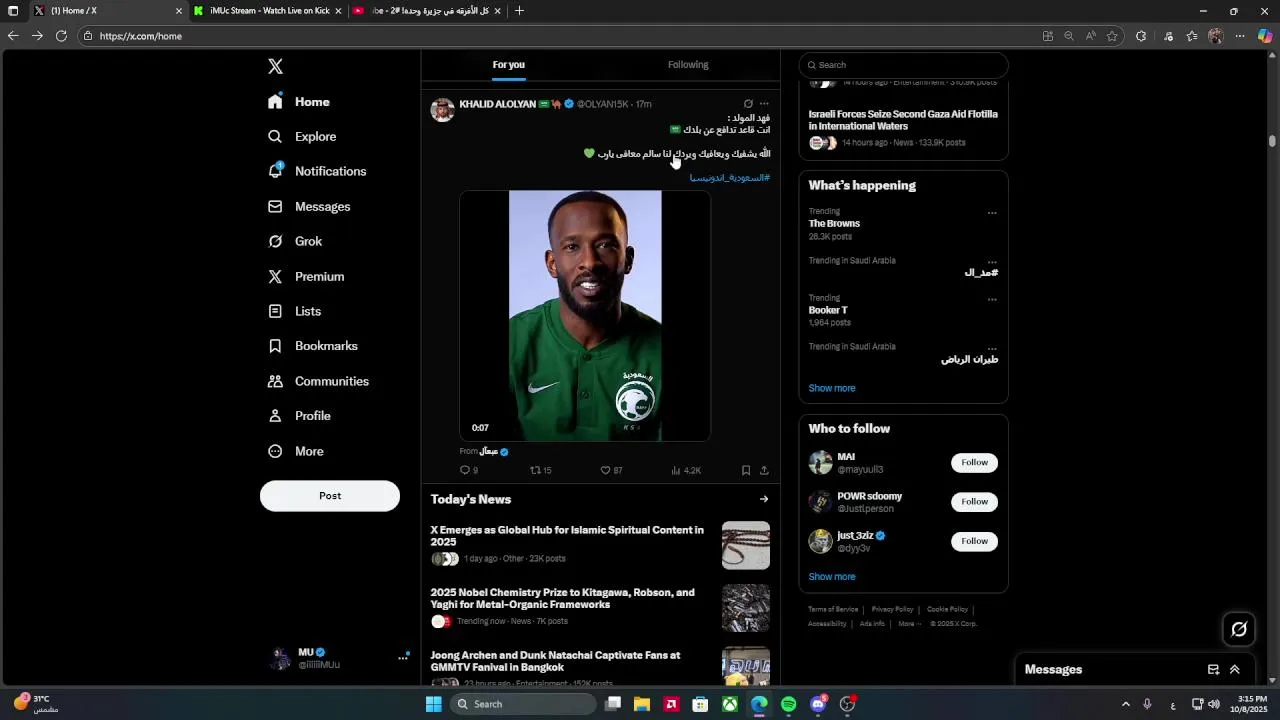Open Israeli Forces Seize Gaza Aid Flotilla news
Screen dimensions: 1280x720
pos(903,129)
